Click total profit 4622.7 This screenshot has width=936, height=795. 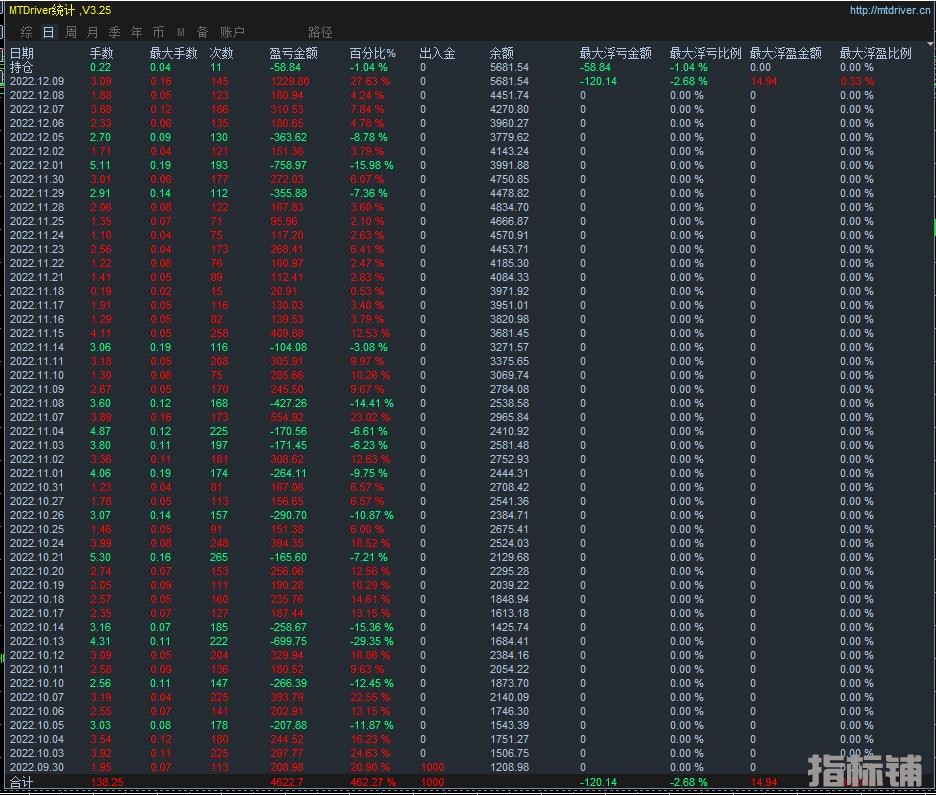click(x=286, y=782)
